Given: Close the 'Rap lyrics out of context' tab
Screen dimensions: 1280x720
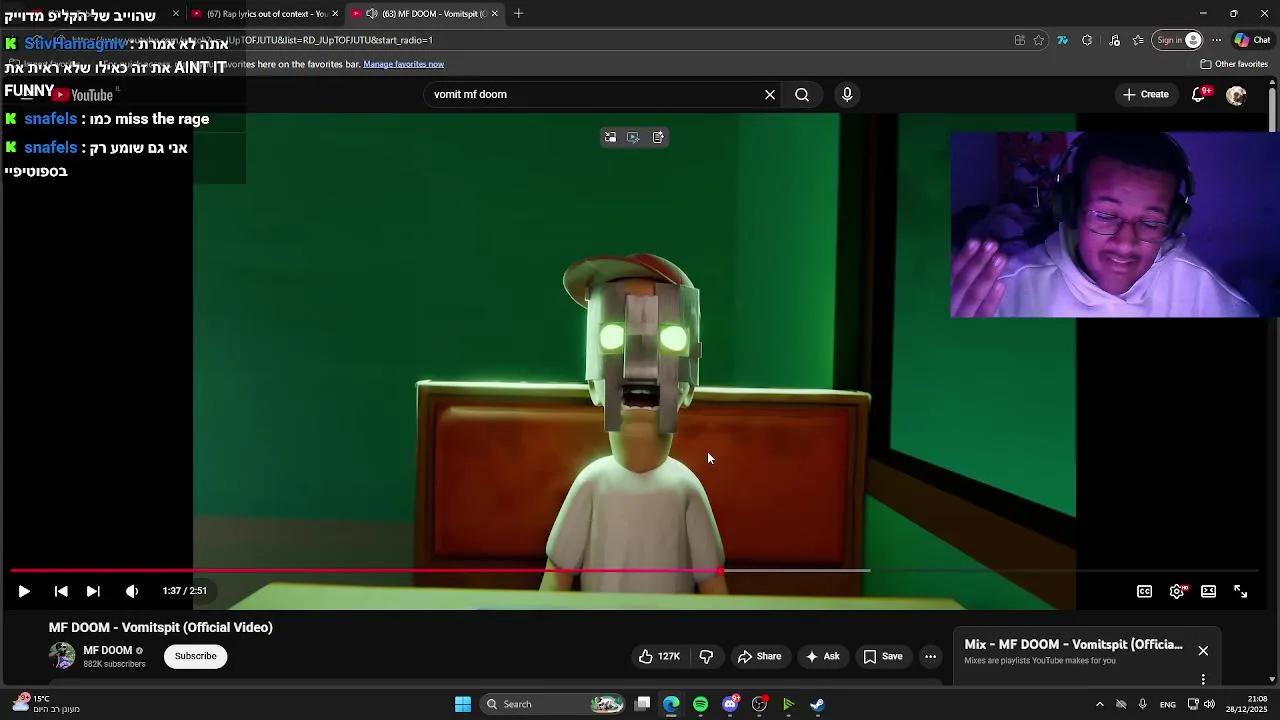Looking at the screenshot, I should (x=335, y=14).
